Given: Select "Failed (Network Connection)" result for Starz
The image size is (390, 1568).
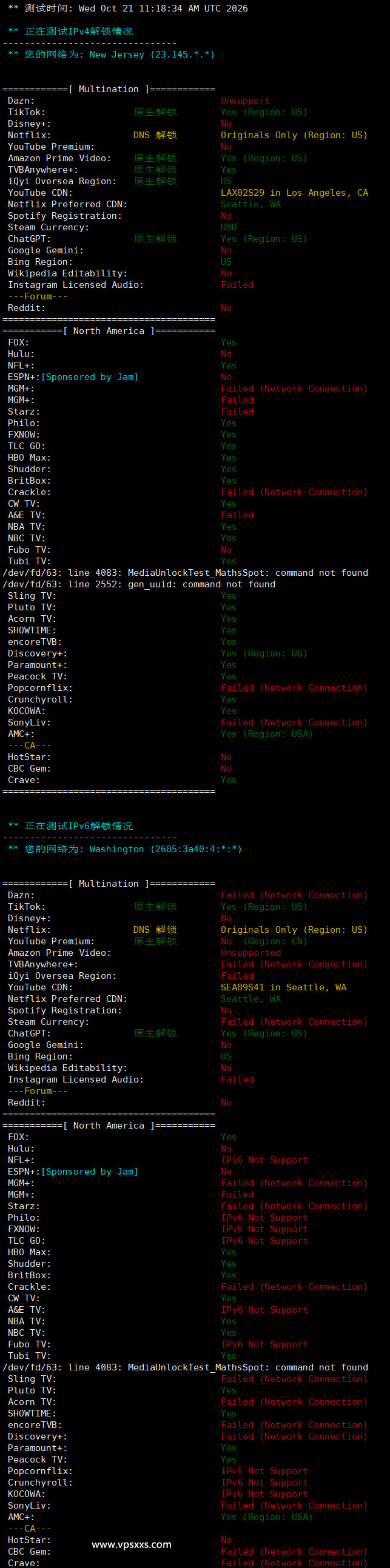Looking at the screenshot, I should coord(294,1206).
